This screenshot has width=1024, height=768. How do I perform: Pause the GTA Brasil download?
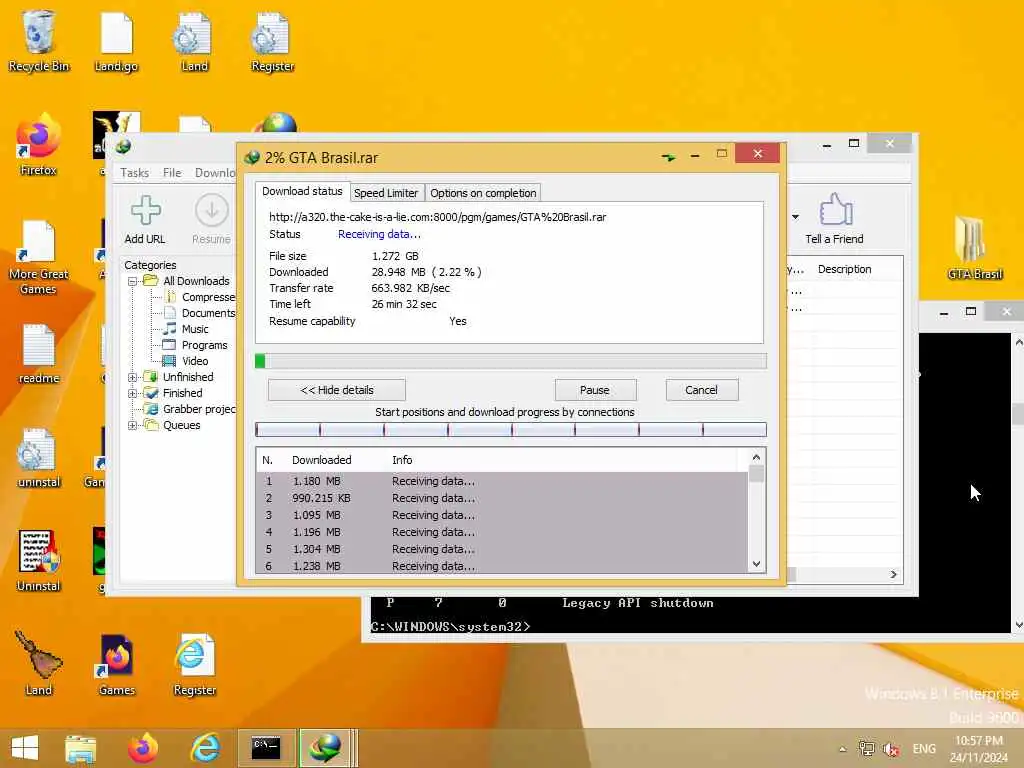[x=595, y=391]
